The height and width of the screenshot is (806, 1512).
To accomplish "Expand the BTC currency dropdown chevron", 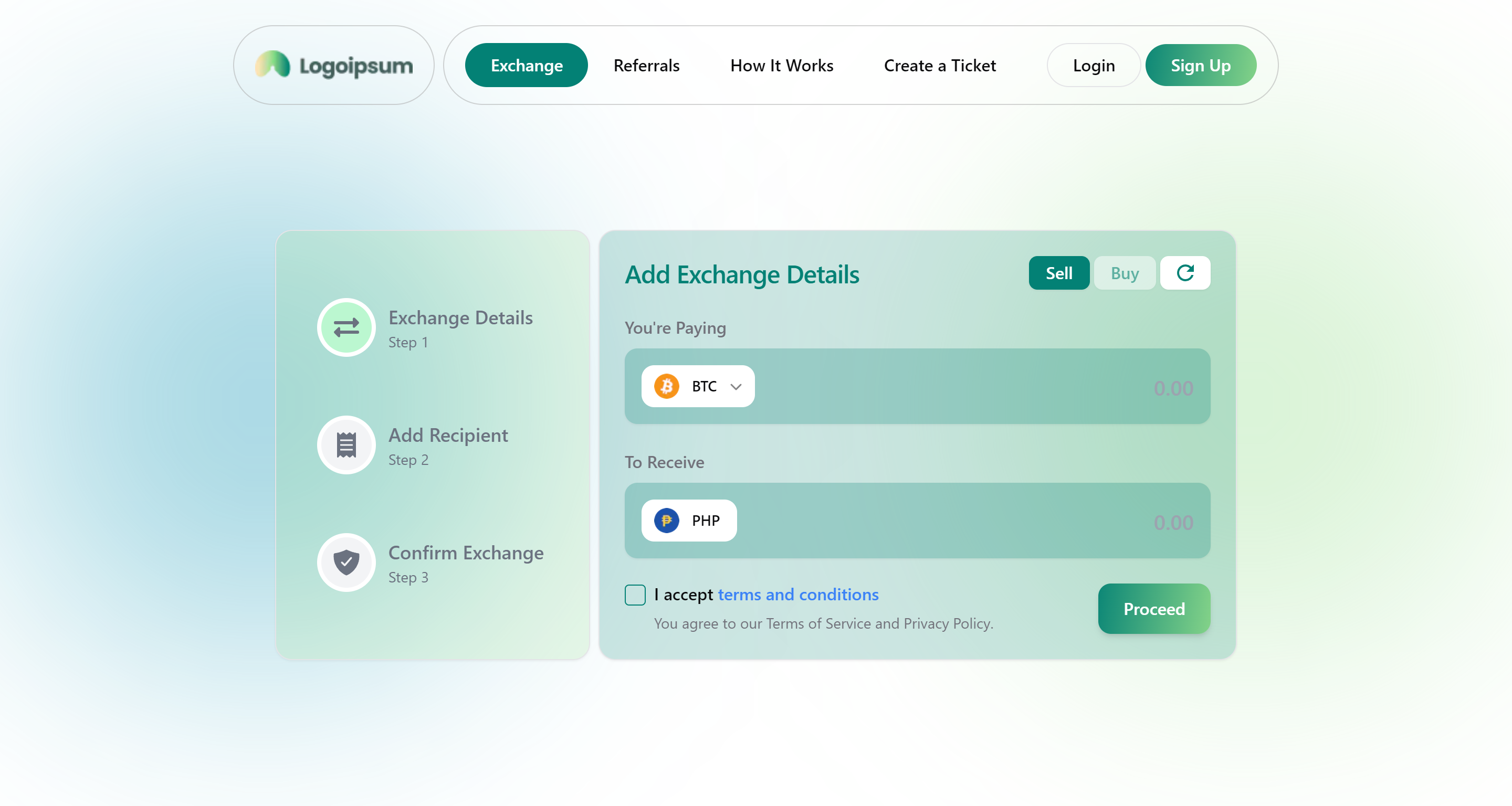I will 736,387.
